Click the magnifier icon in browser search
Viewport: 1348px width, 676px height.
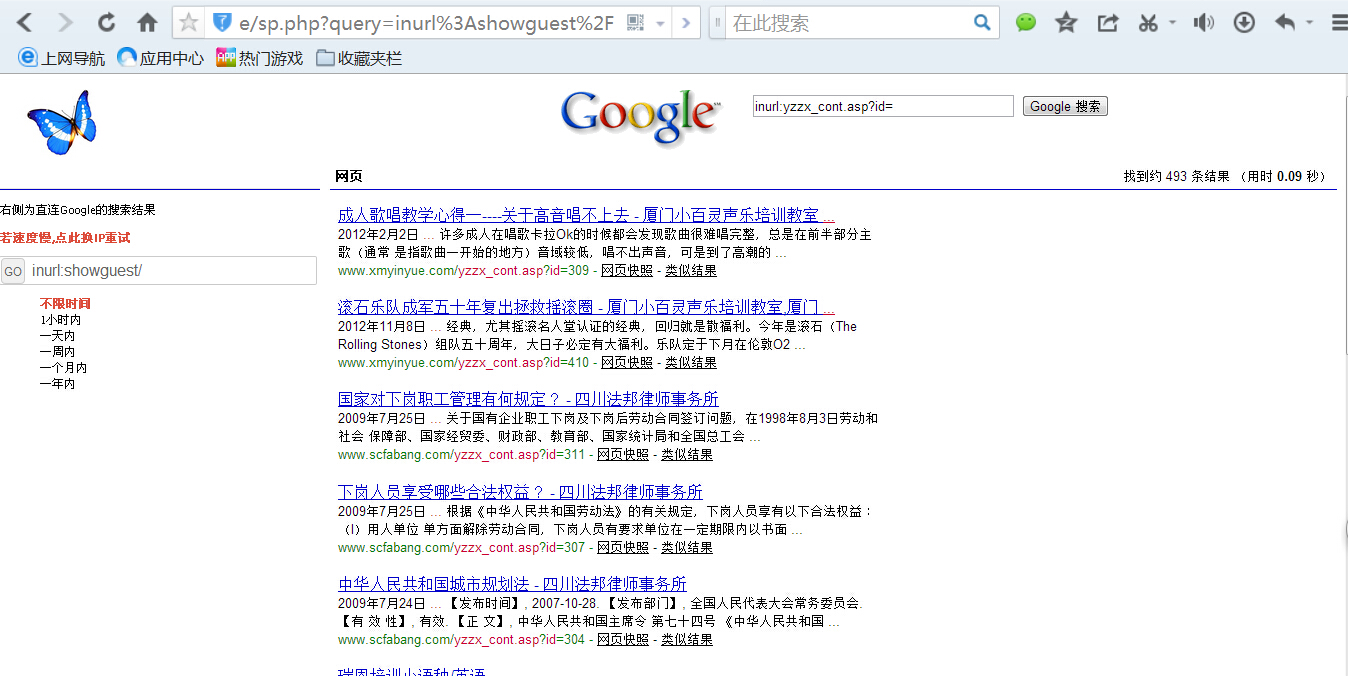[x=983, y=23]
